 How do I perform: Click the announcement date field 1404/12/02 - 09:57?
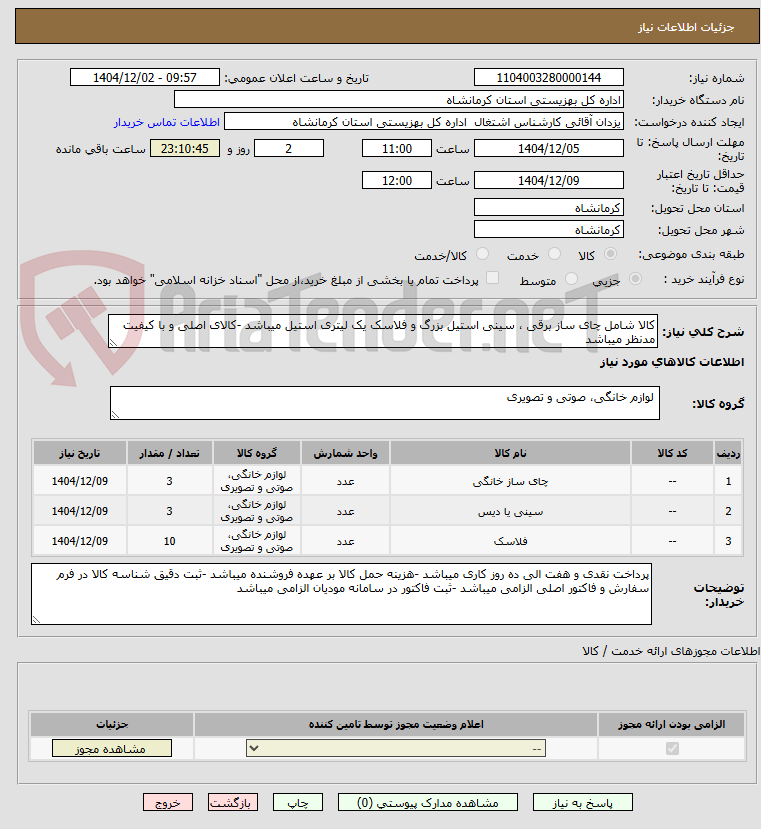144,78
